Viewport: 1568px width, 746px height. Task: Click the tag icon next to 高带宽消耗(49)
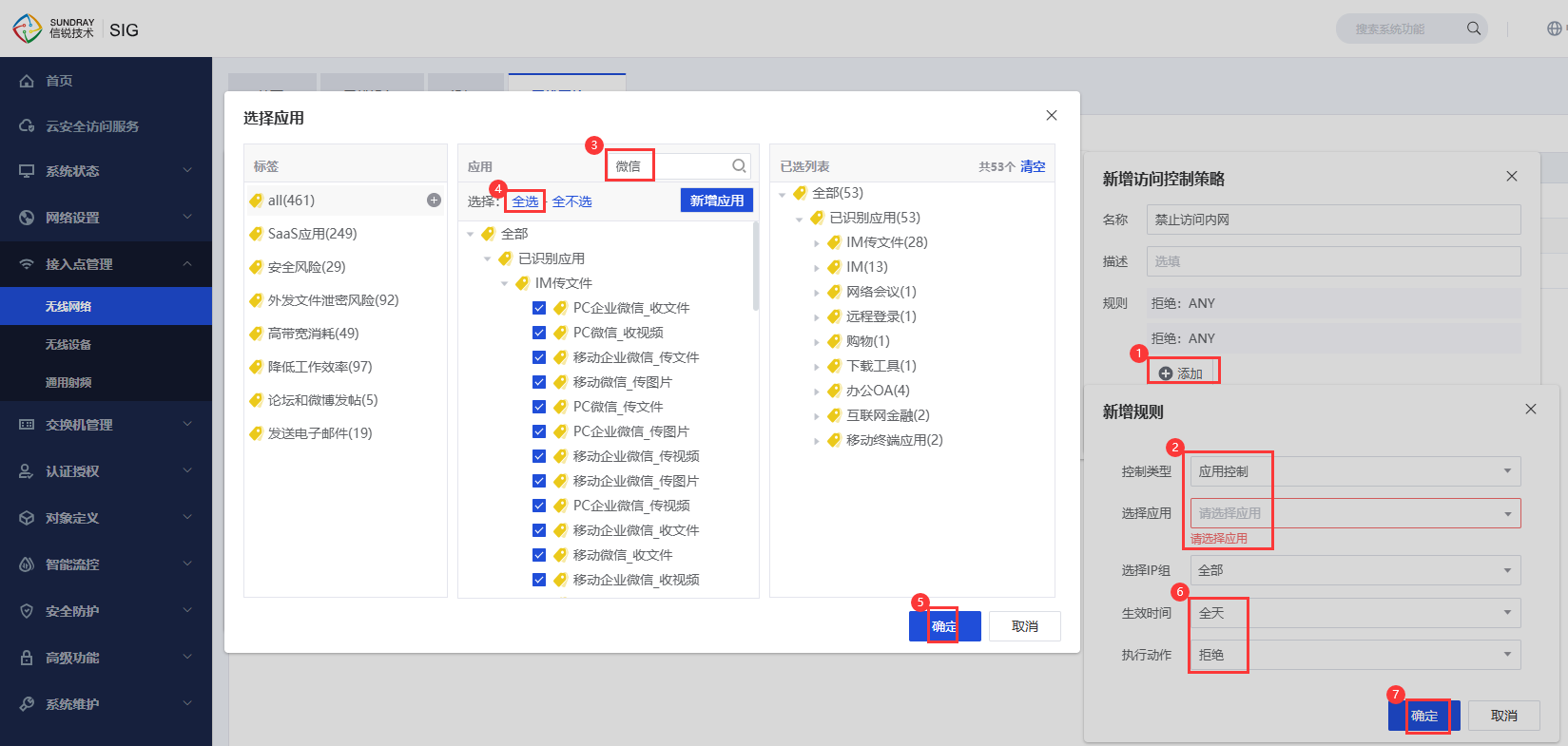[256, 334]
